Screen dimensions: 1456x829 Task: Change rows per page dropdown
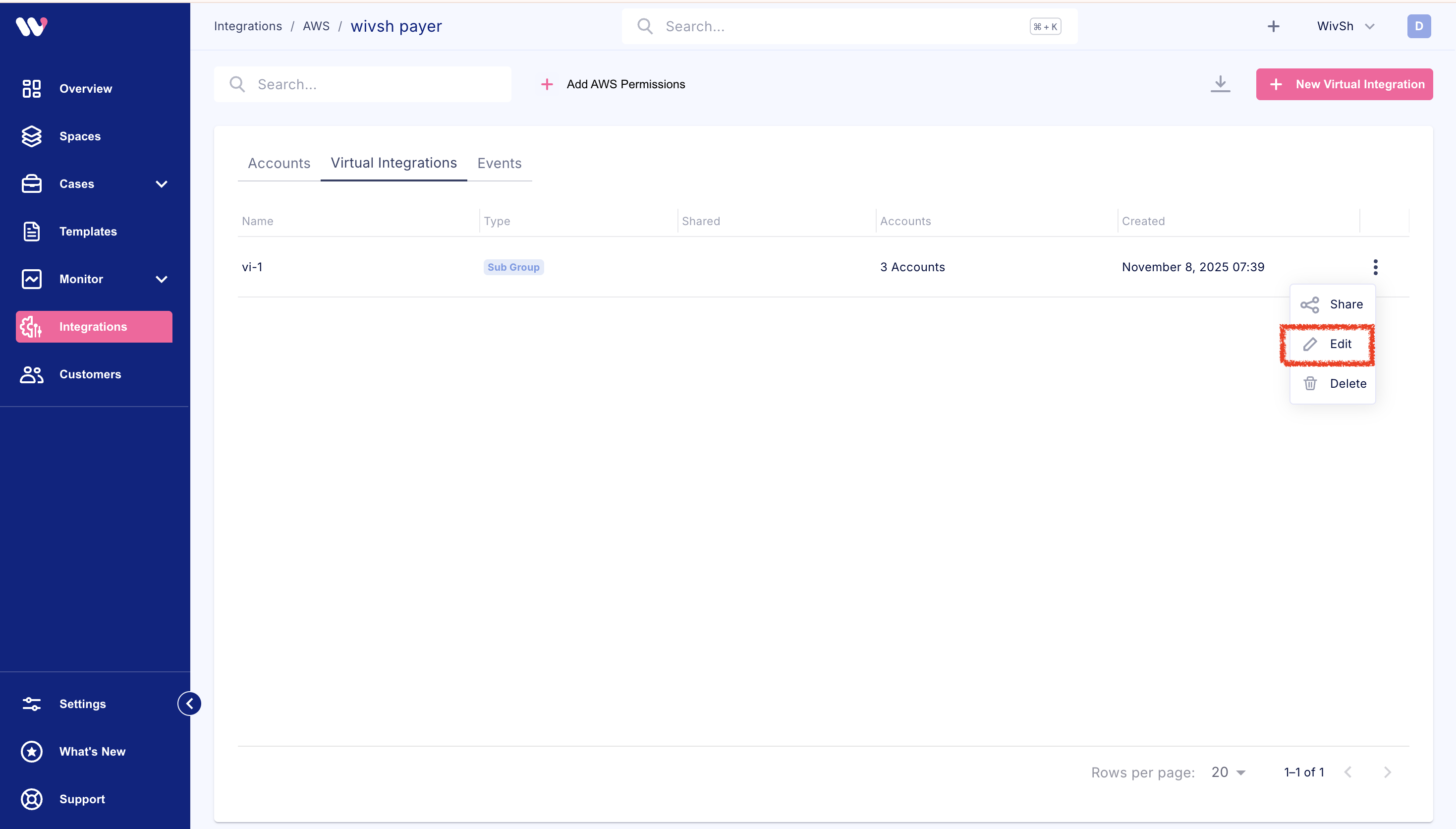point(1228,772)
